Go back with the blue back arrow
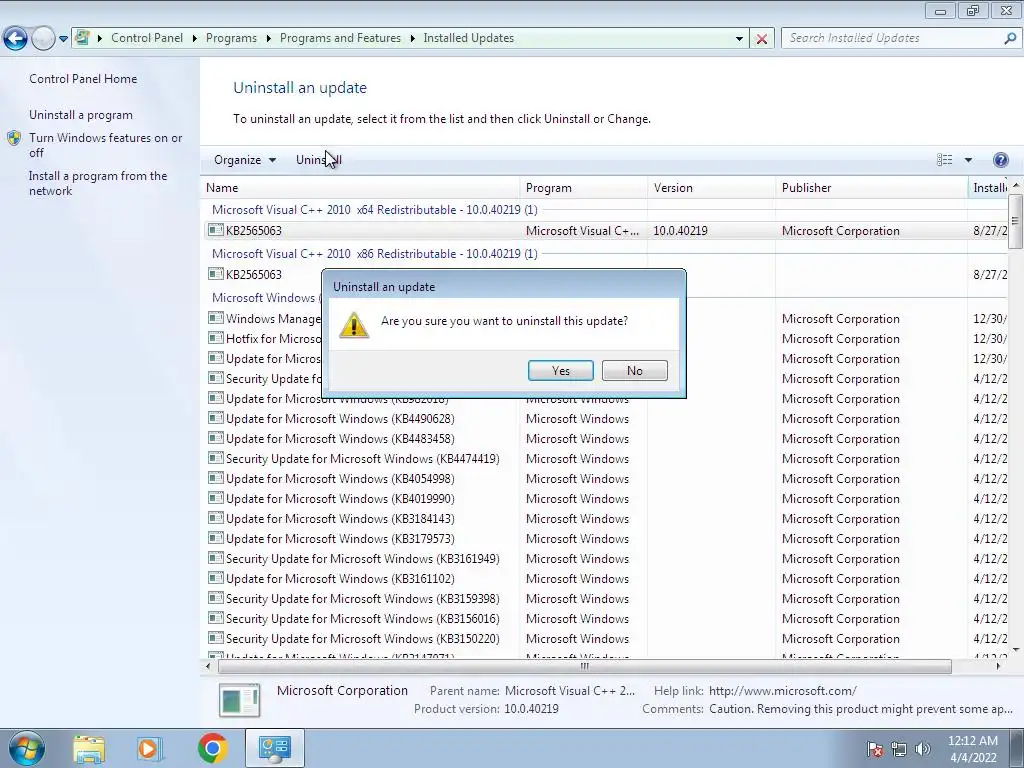1024x768 pixels. [x=16, y=39]
